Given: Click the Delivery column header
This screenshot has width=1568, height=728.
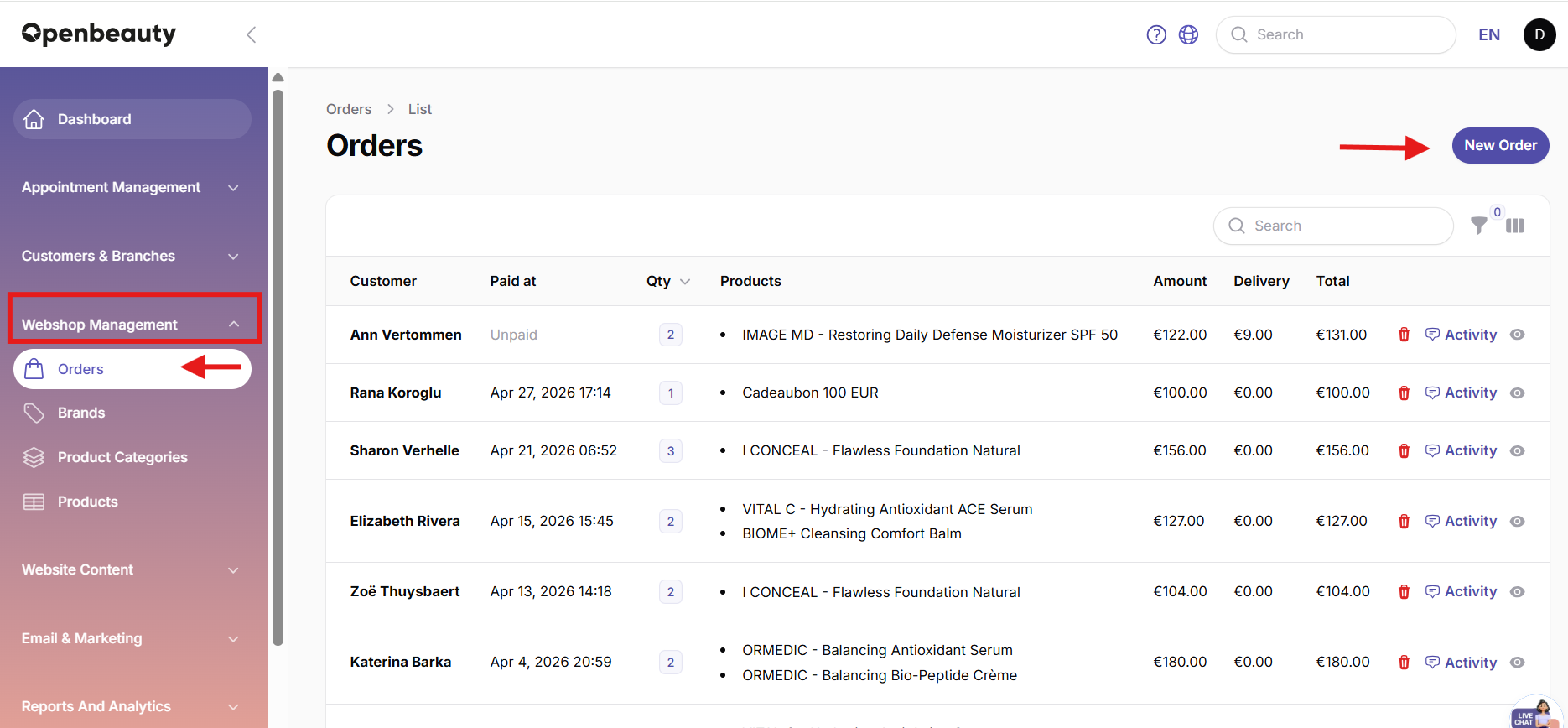Looking at the screenshot, I should (x=1261, y=281).
